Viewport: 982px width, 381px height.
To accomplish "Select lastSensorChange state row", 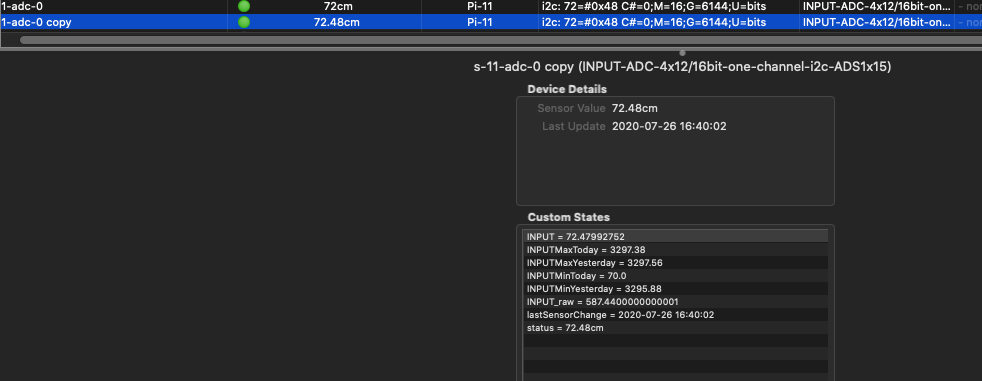I will click(675, 315).
